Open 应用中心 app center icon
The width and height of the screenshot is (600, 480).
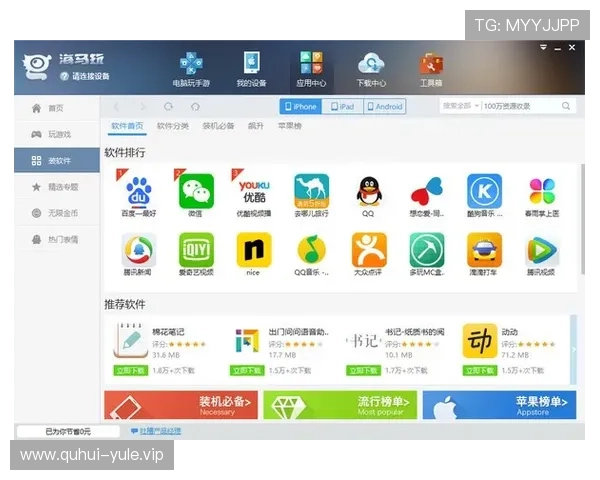311,69
